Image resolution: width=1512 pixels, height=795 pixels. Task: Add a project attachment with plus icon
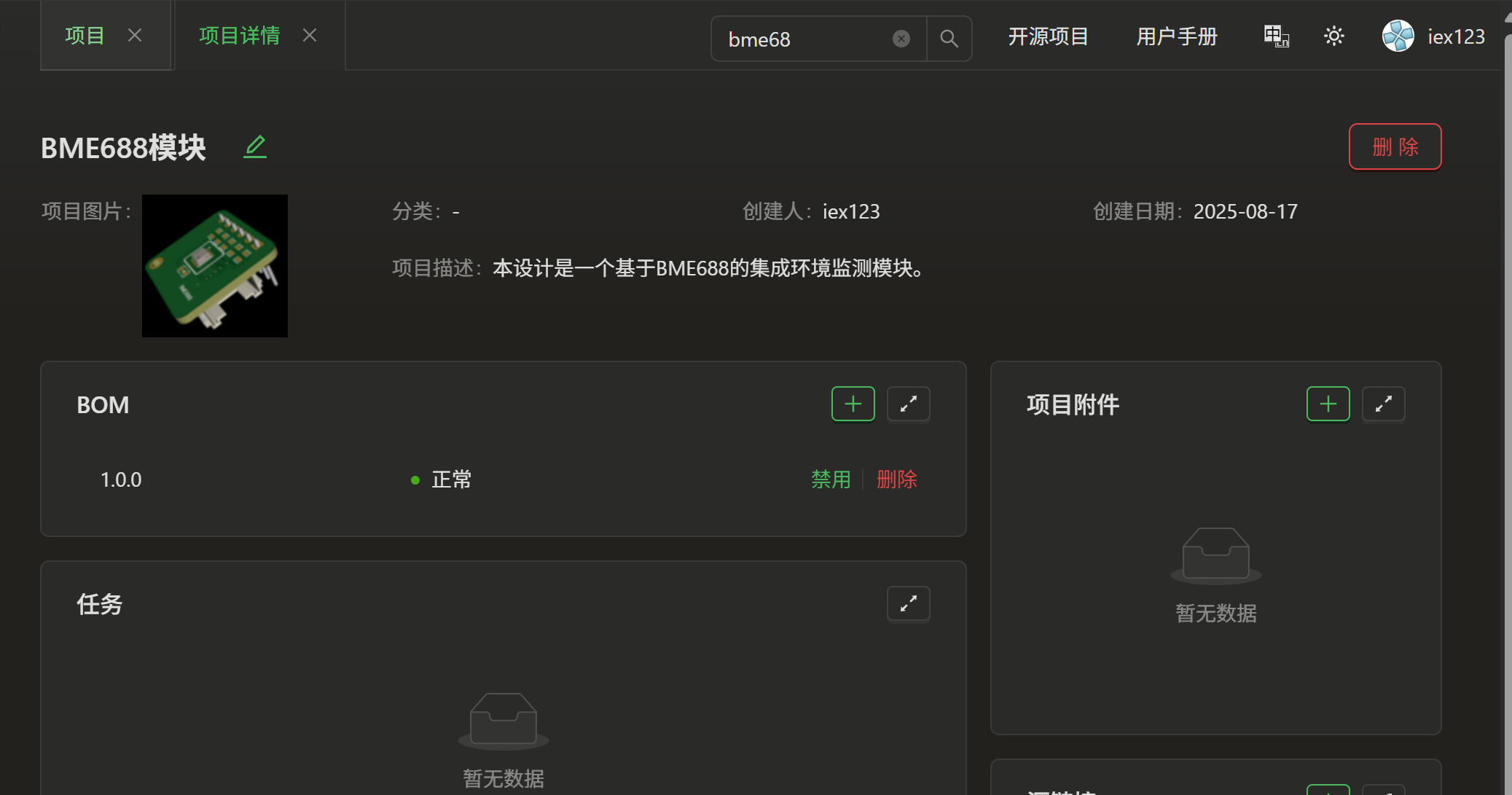click(x=1328, y=404)
